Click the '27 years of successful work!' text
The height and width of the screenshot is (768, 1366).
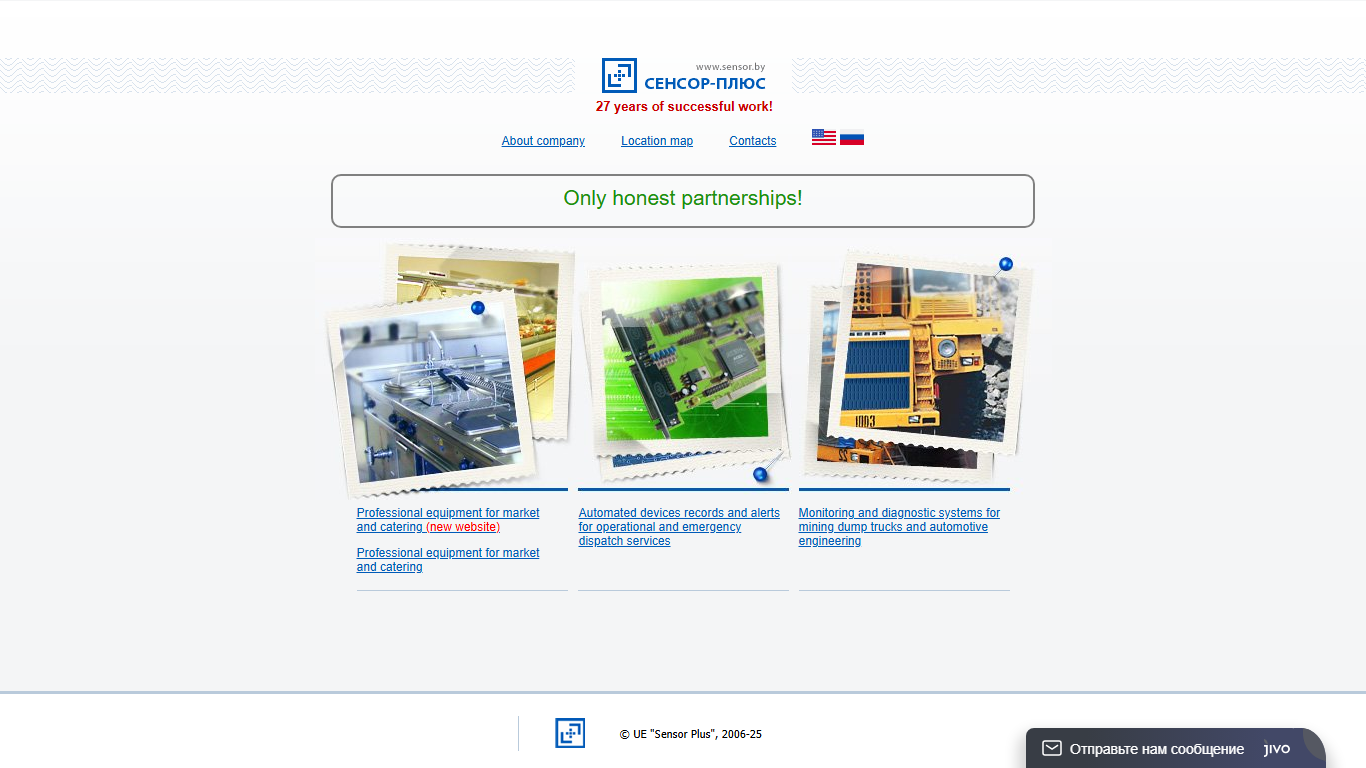pos(684,107)
